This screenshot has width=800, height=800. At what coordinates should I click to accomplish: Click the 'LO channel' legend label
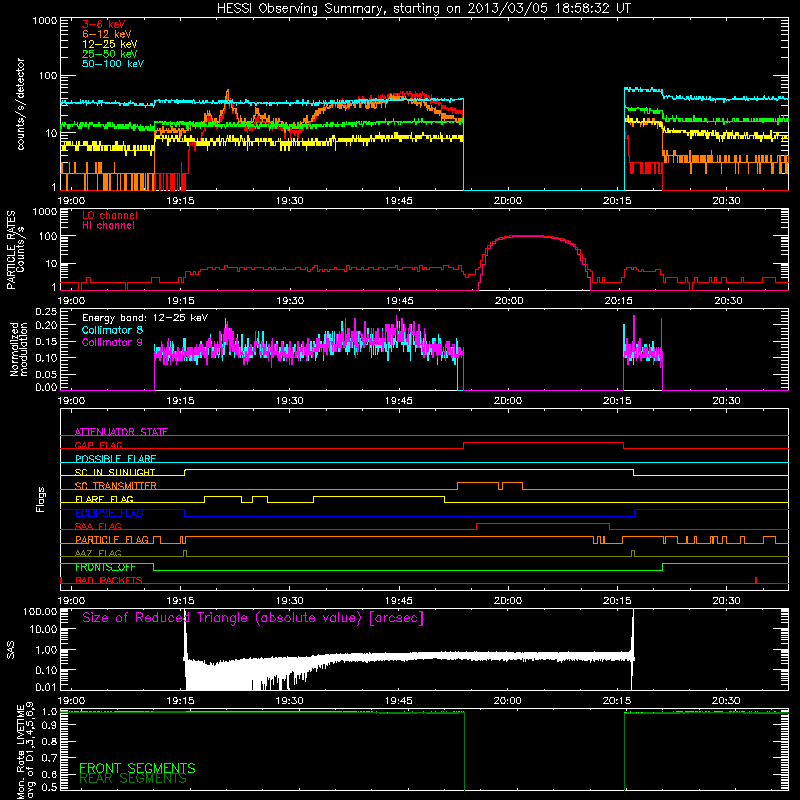coord(110,215)
